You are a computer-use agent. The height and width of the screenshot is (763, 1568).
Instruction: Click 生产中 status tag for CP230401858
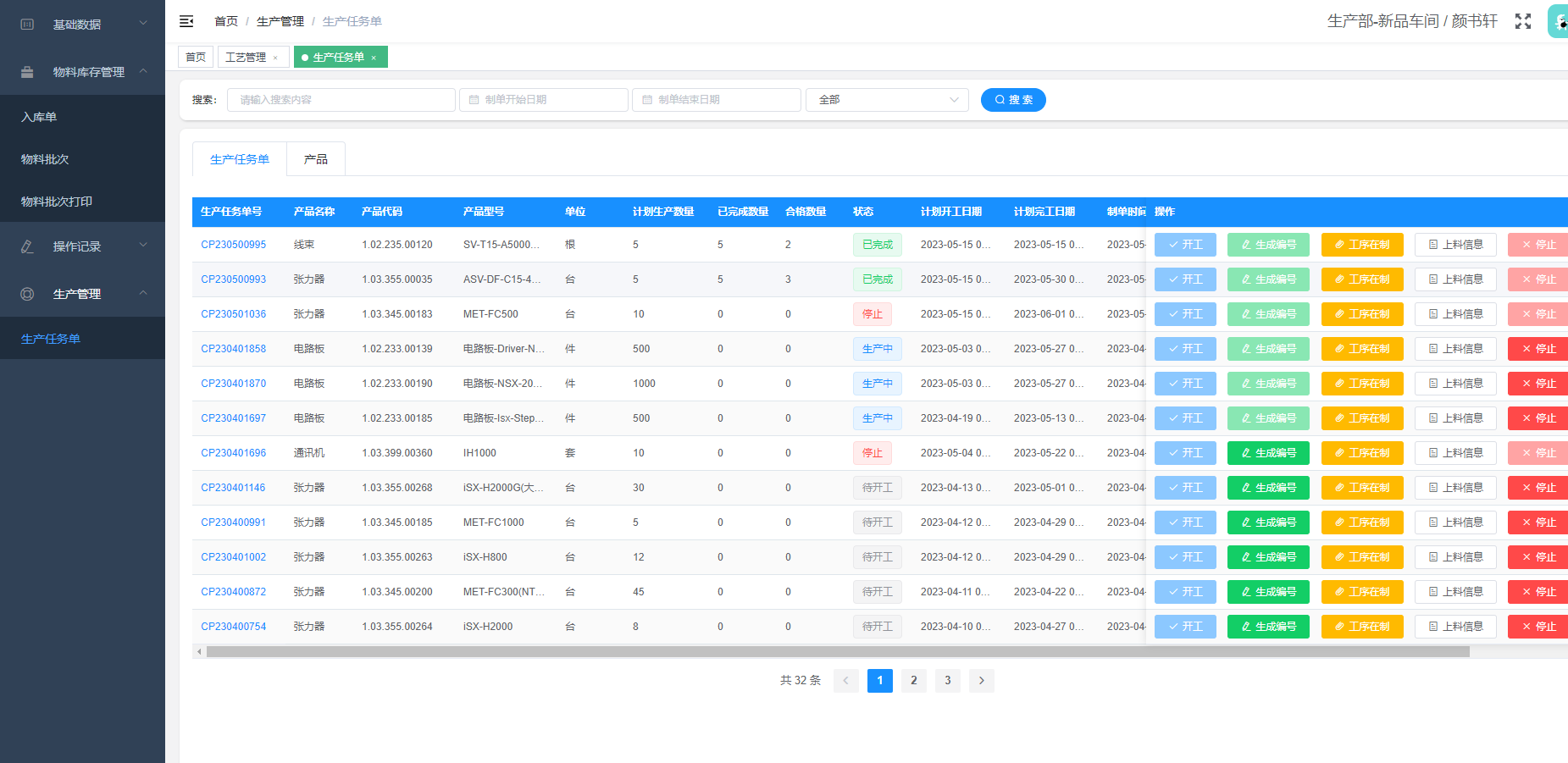coord(878,349)
